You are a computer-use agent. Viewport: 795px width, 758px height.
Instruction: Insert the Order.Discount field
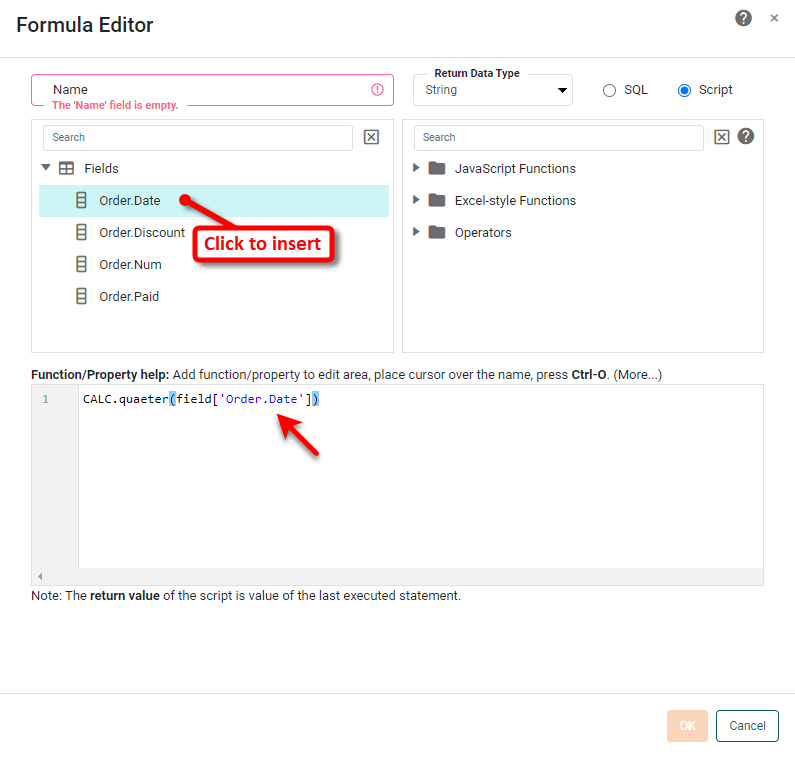(141, 233)
